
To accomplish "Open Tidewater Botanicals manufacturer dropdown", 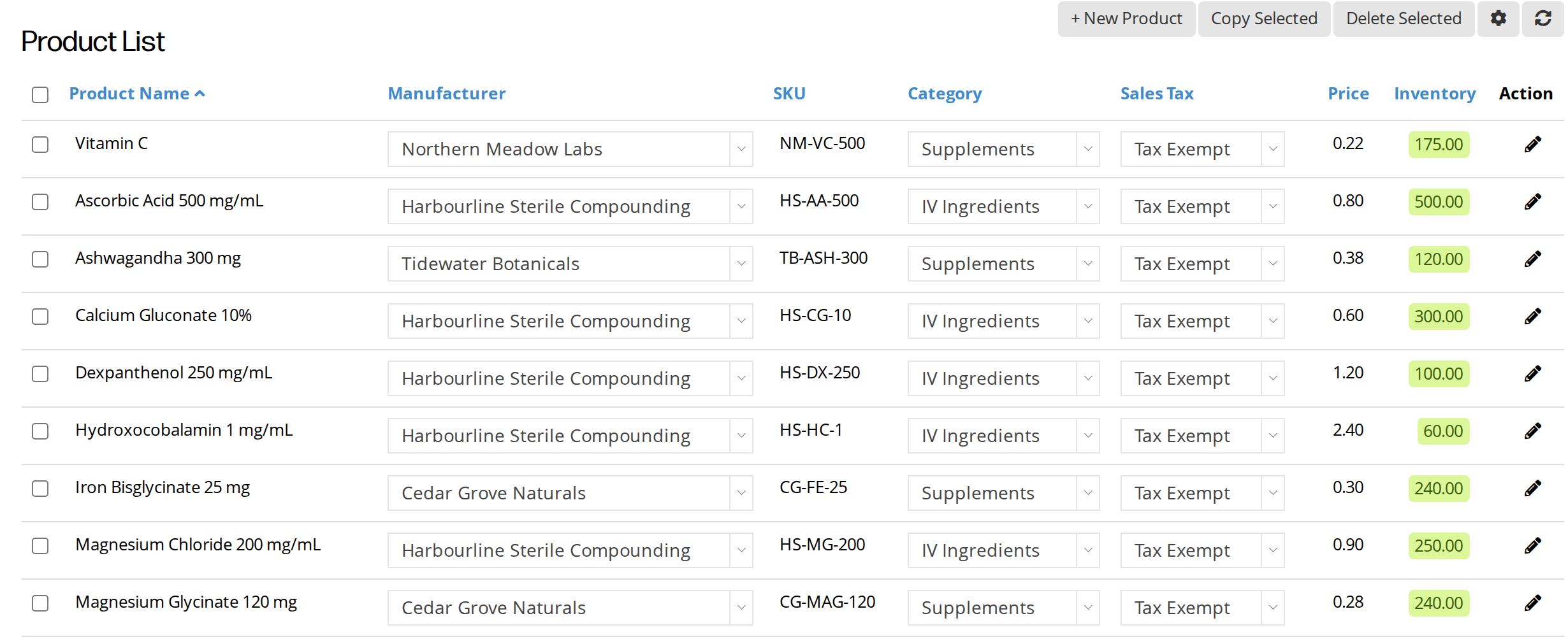I will (x=570, y=264).
